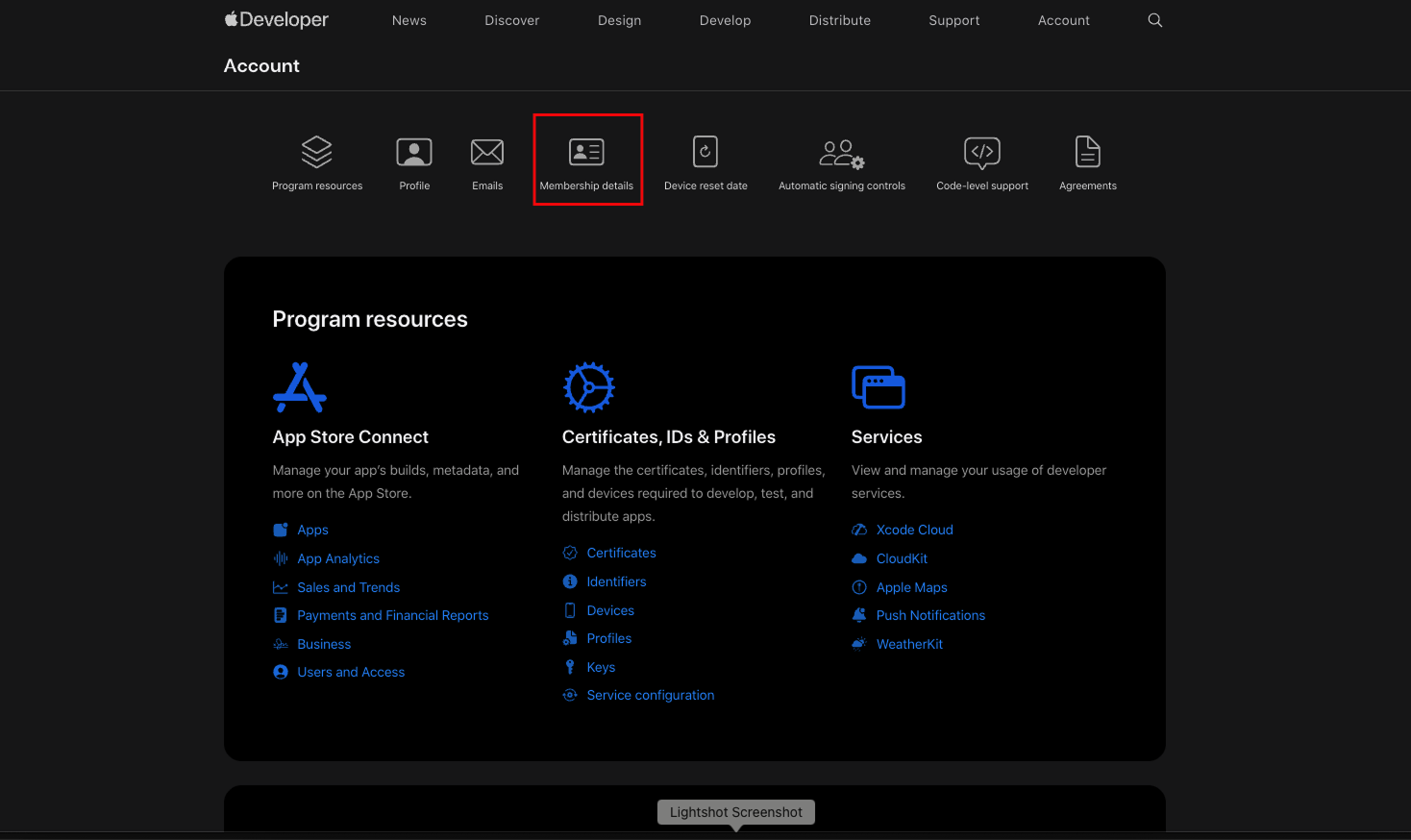1411x840 pixels.
Task: Click the search magnifier icon
Action: pyautogui.click(x=1155, y=20)
